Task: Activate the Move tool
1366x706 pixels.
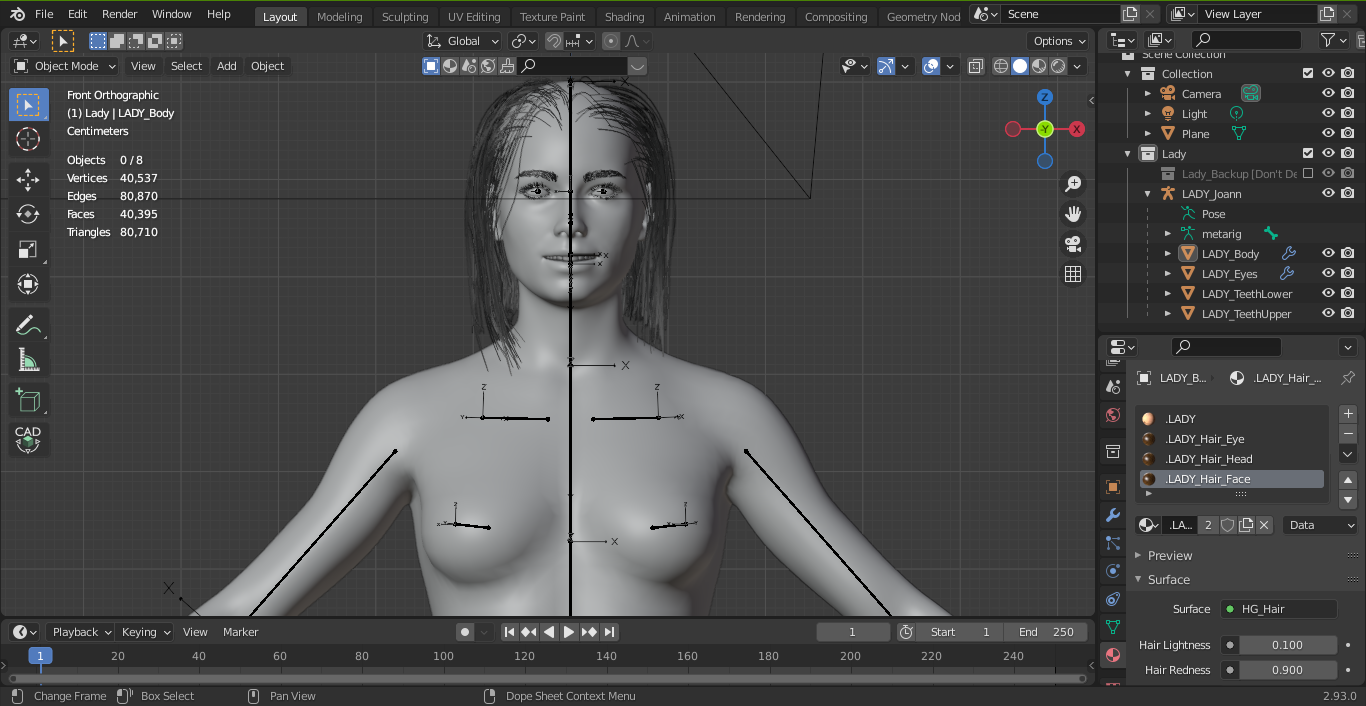Action: pos(28,180)
